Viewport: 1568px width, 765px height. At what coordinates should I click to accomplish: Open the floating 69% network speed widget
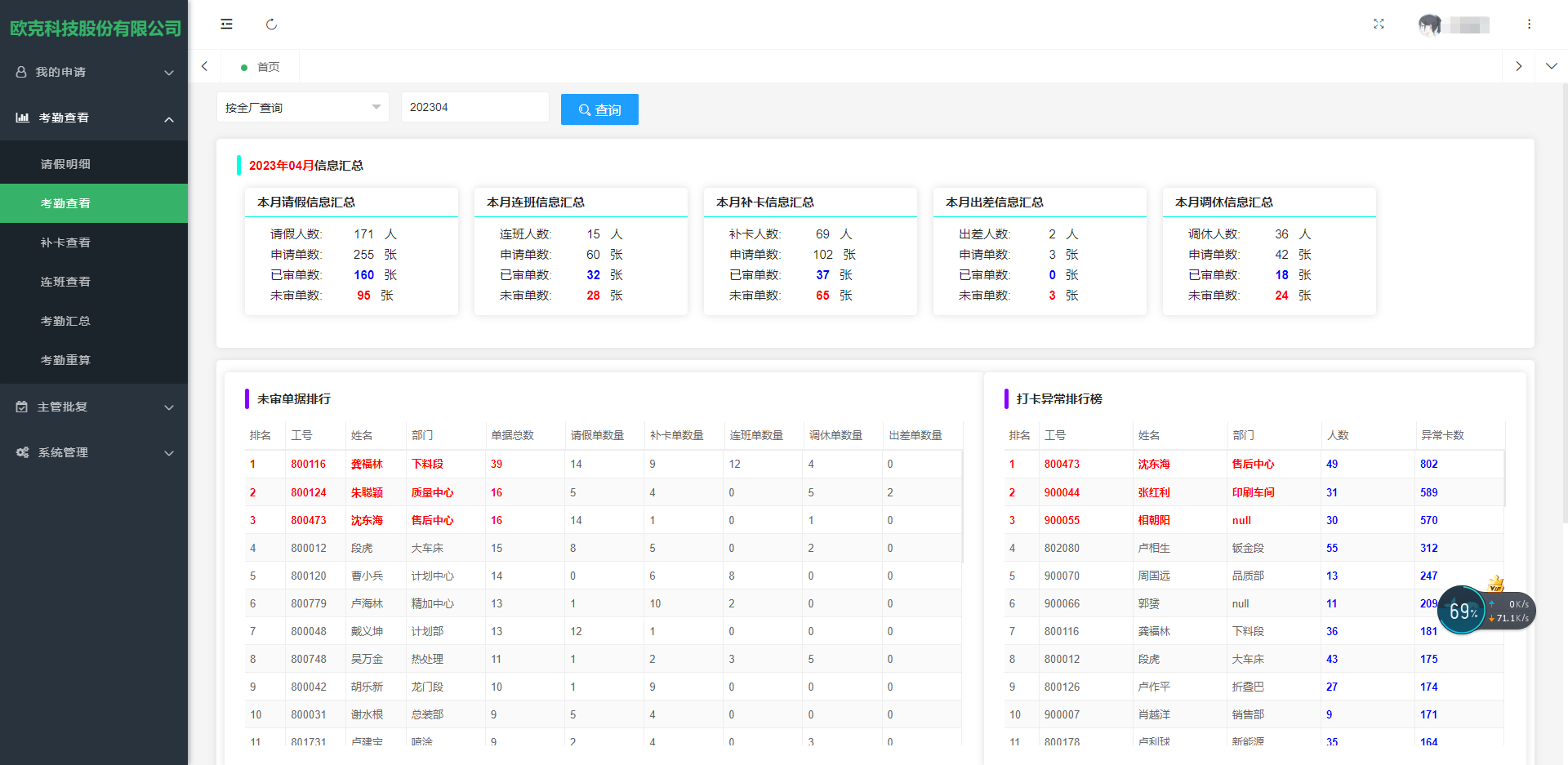click(1486, 610)
